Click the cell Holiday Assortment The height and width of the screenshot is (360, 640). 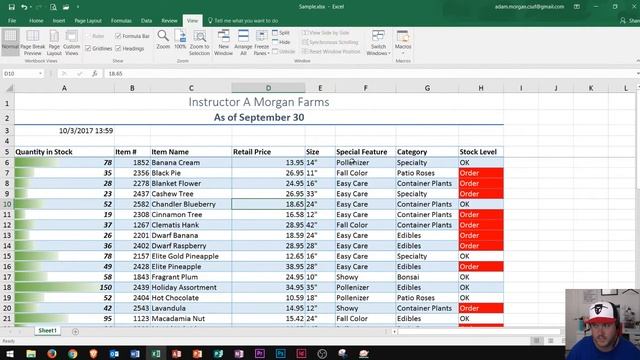tap(191, 287)
